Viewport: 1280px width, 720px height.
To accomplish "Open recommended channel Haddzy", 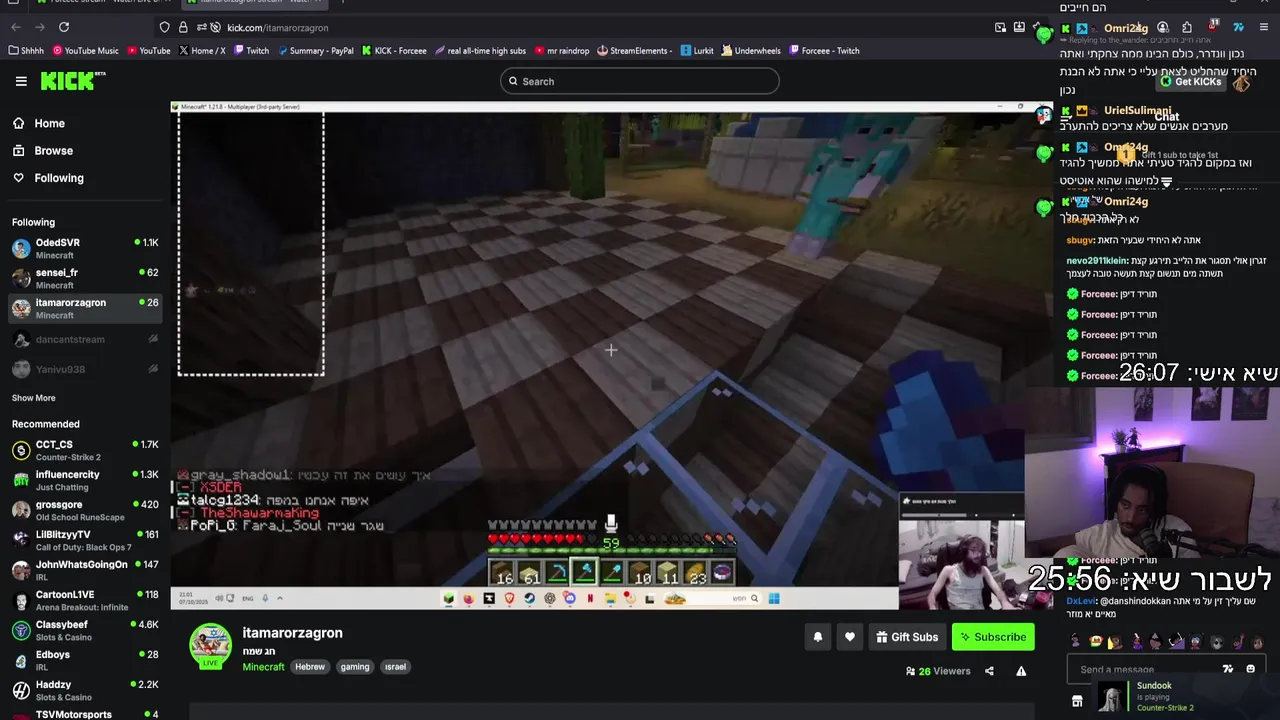I will [85, 690].
